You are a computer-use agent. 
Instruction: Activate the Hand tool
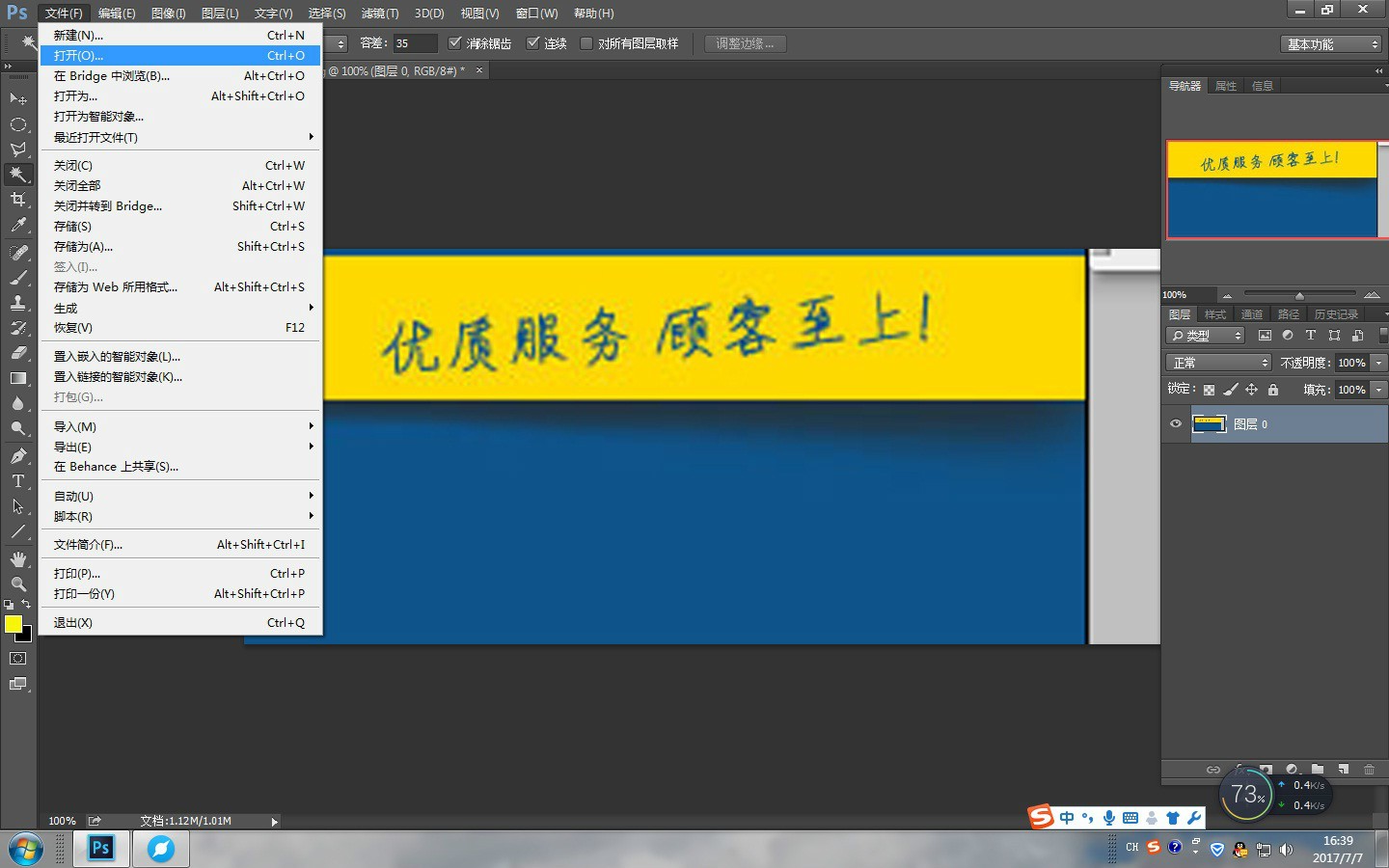[18, 559]
